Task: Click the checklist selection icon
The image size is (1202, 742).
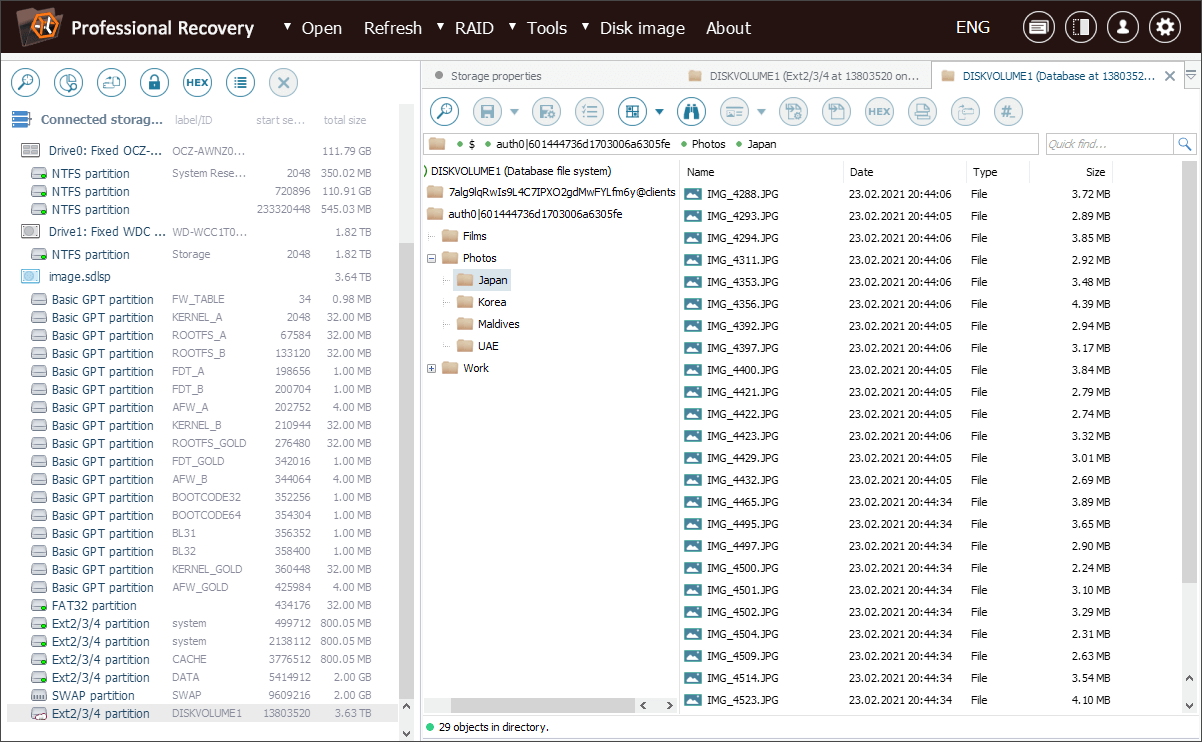Action: pyautogui.click(x=590, y=111)
